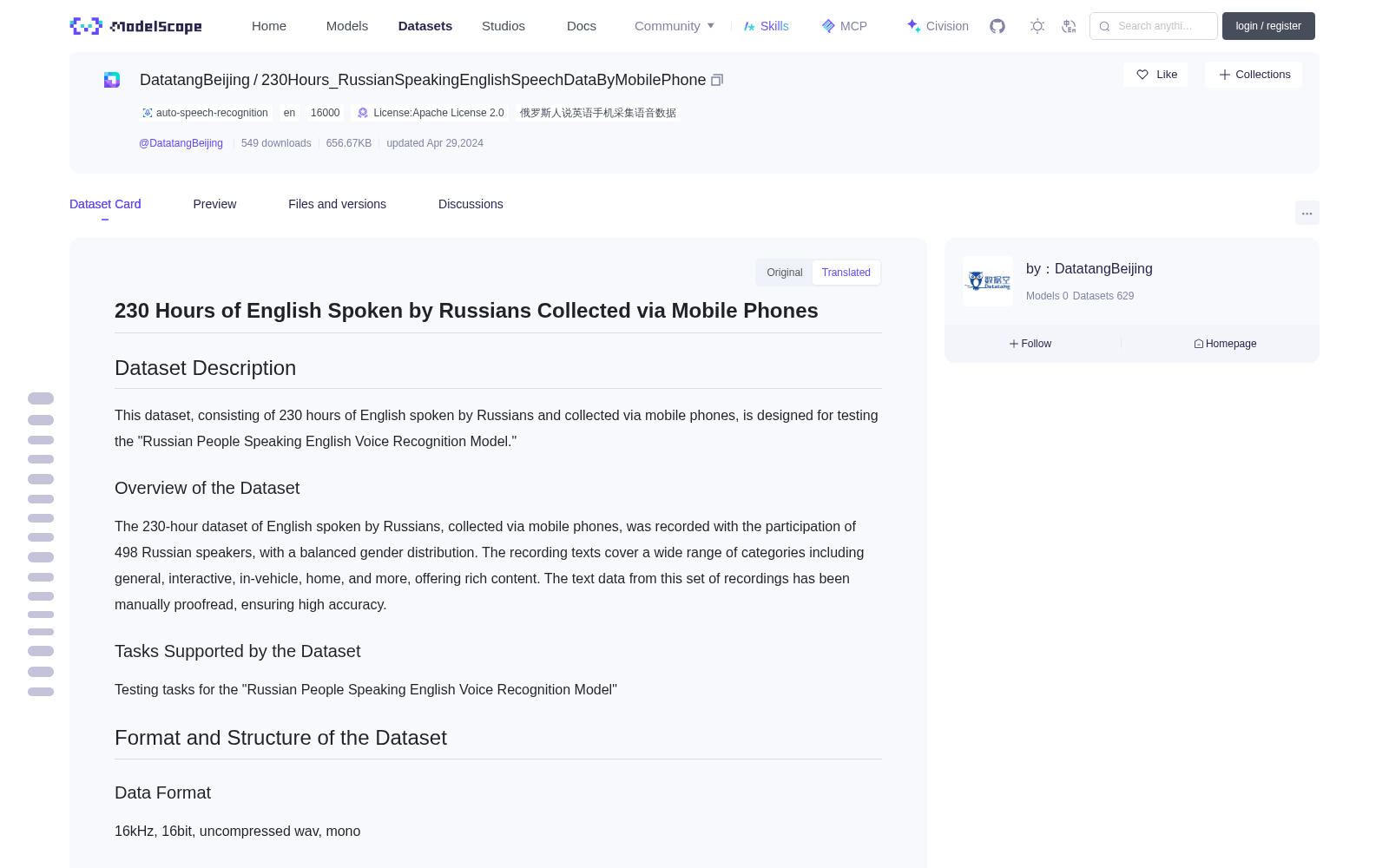This screenshot has height=868, width=1389.
Task: Select the Dataset Card tab
Action: pyautogui.click(x=105, y=204)
